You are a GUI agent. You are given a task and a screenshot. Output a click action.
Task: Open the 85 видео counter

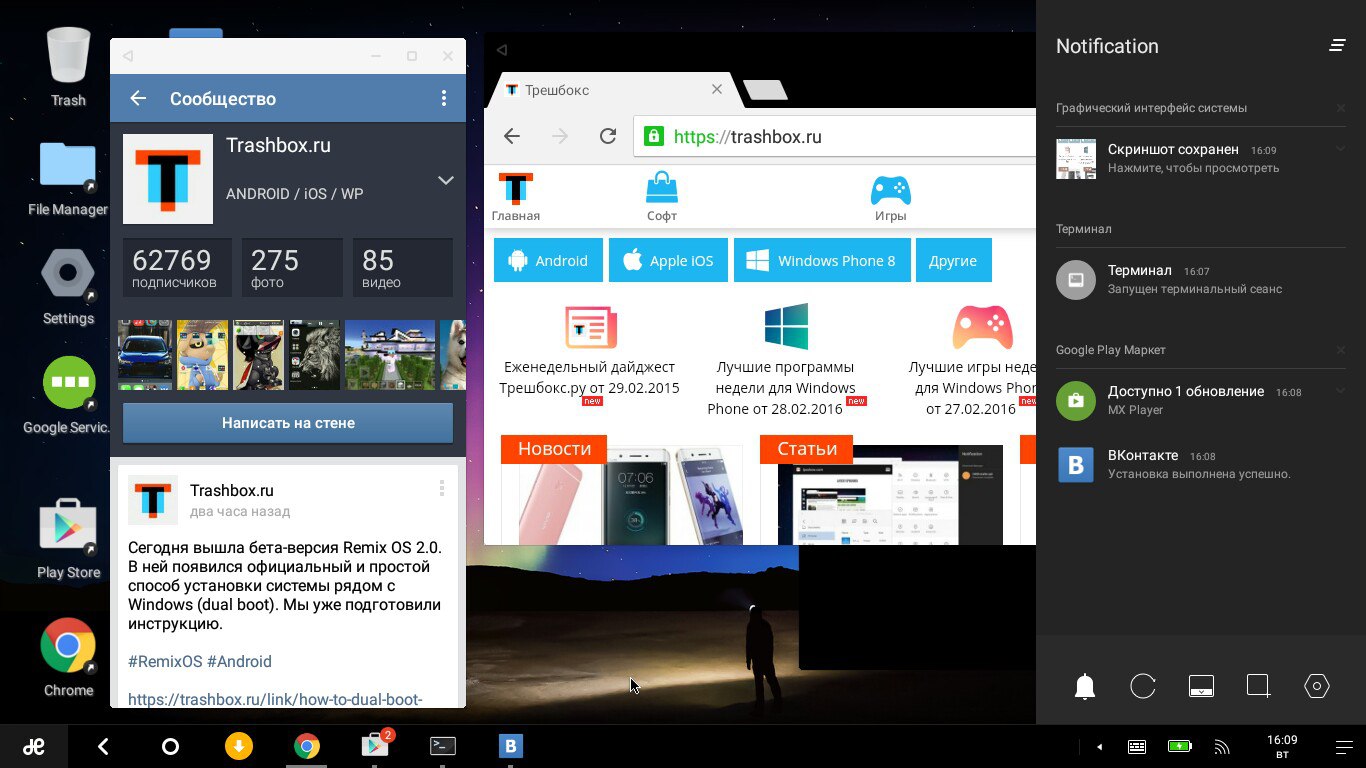point(403,268)
